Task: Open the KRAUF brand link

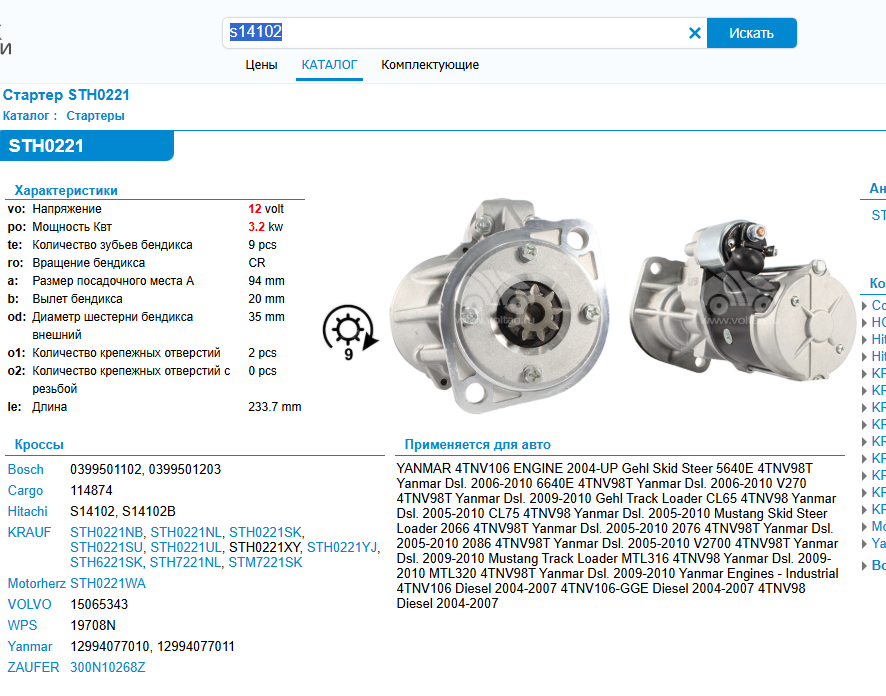Action: (29, 532)
